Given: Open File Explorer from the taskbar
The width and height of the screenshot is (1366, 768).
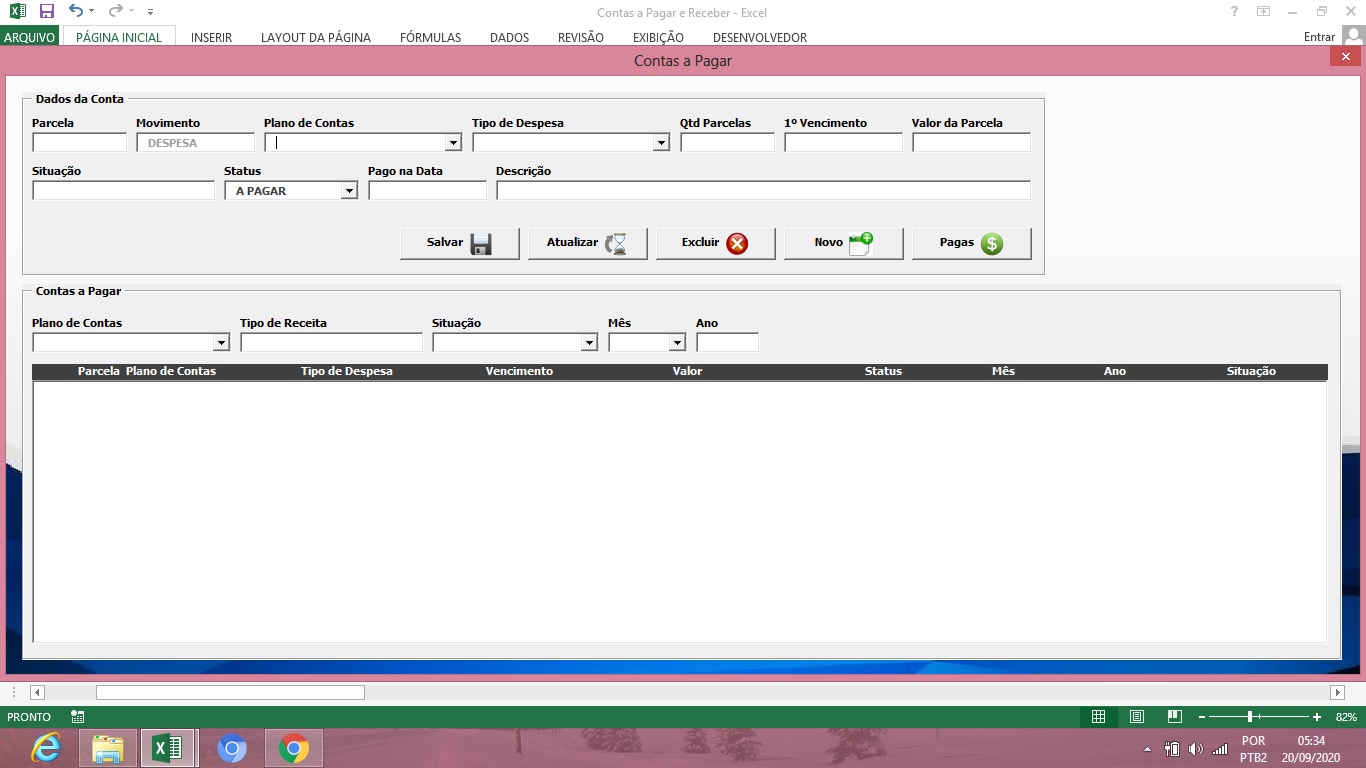Looking at the screenshot, I should [x=107, y=748].
